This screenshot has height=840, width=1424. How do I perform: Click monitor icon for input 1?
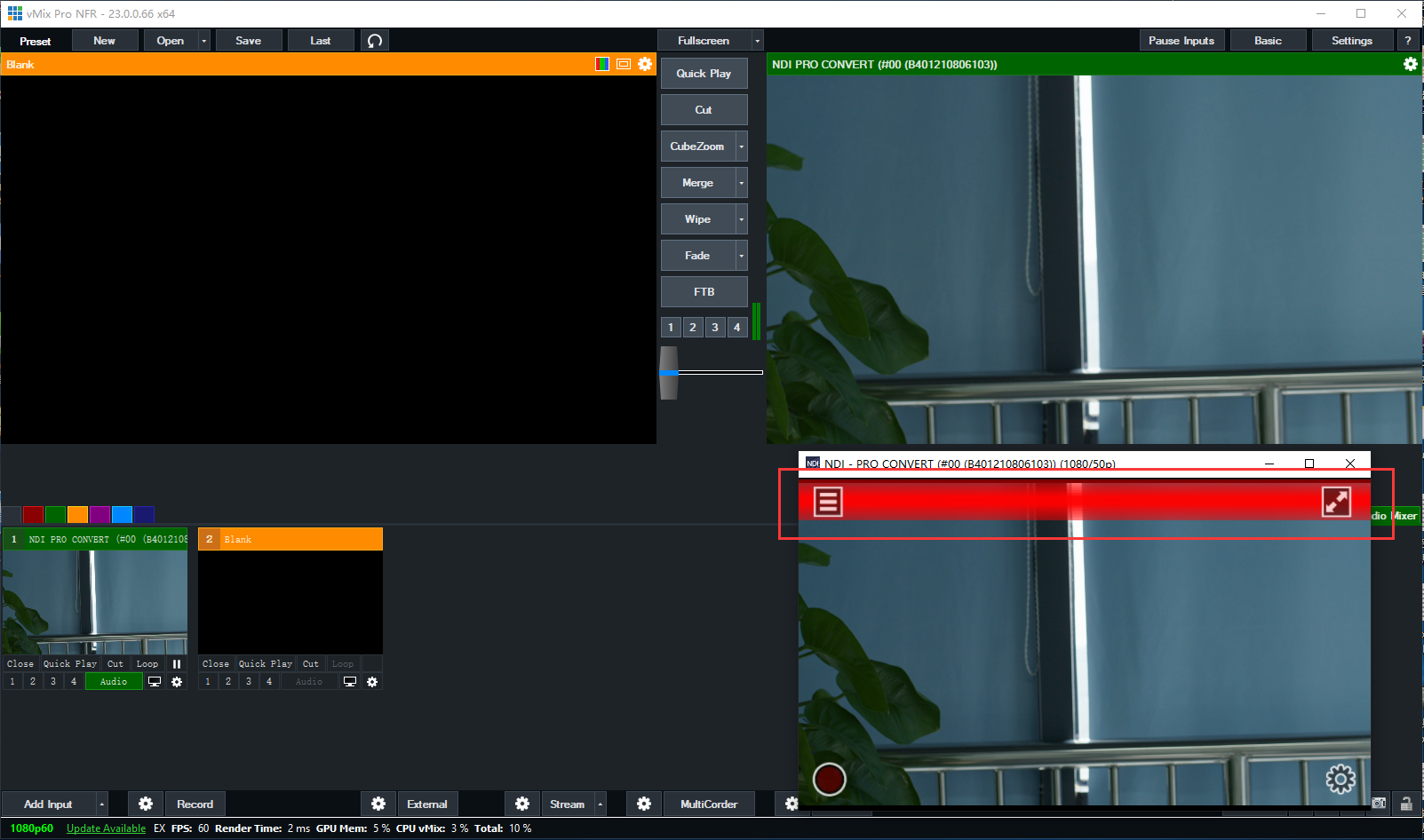coord(155,682)
